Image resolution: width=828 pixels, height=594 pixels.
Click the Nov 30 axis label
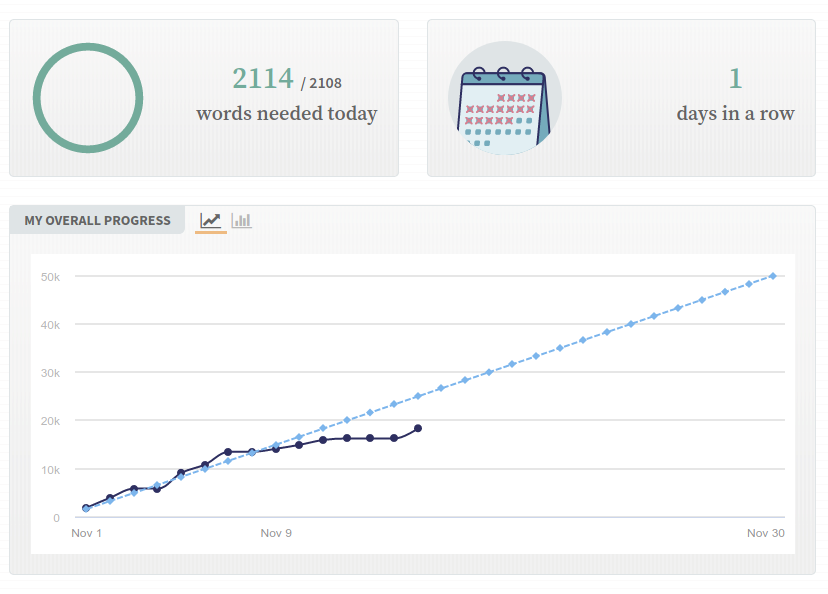pos(765,533)
